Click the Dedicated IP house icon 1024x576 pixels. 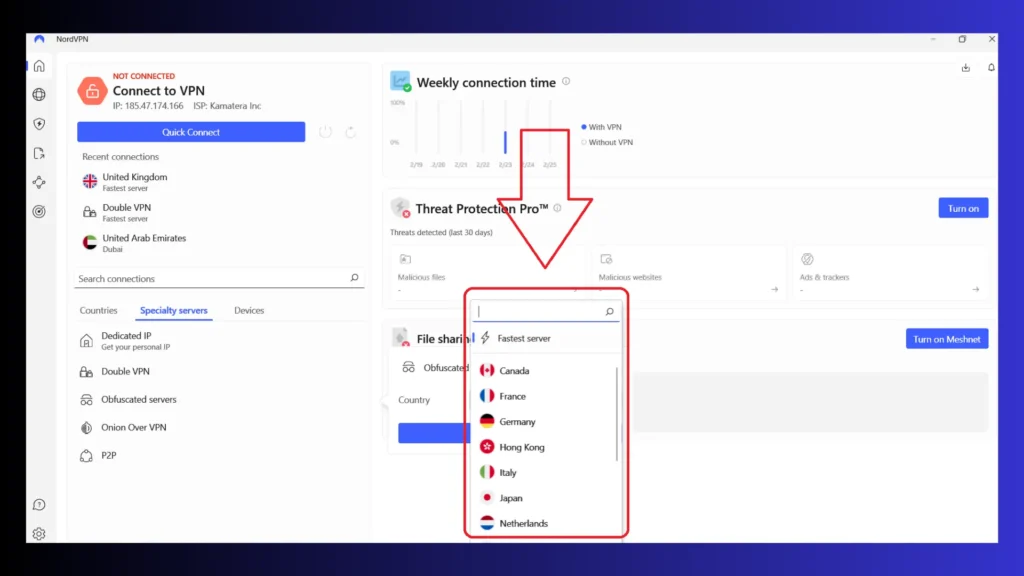point(86,340)
